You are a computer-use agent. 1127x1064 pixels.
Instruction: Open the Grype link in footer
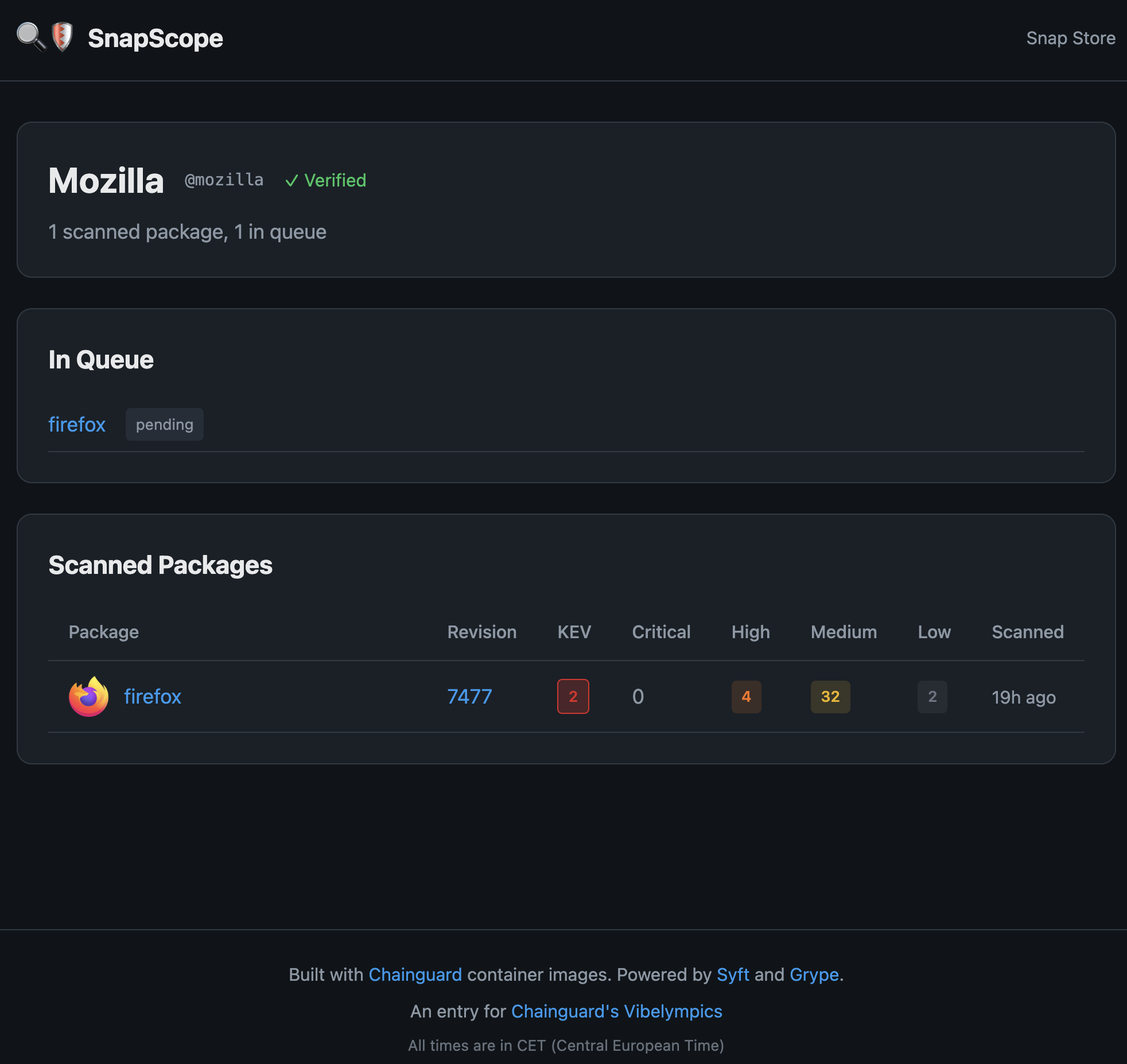(814, 974)
